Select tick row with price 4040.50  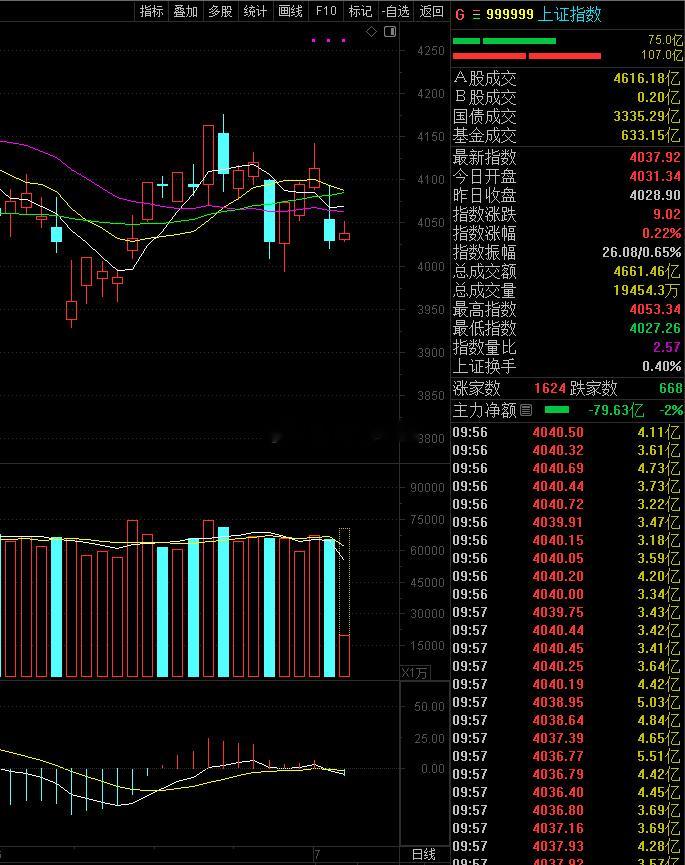[567, 432]
